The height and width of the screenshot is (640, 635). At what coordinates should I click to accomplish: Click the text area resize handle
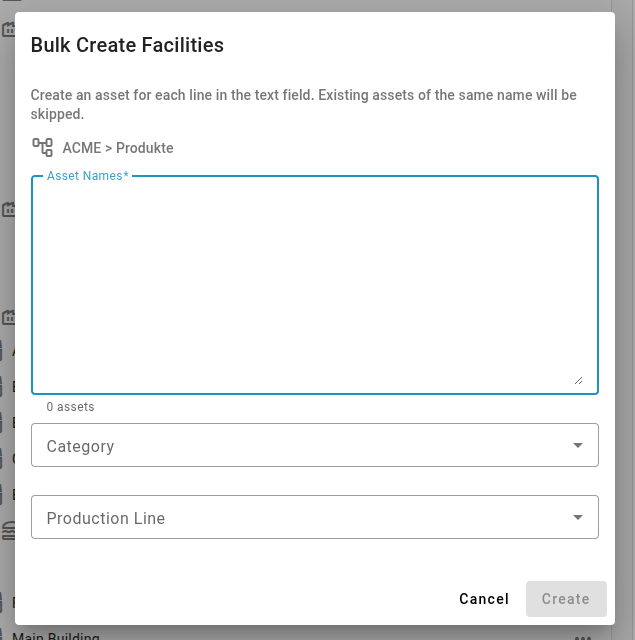578,380
